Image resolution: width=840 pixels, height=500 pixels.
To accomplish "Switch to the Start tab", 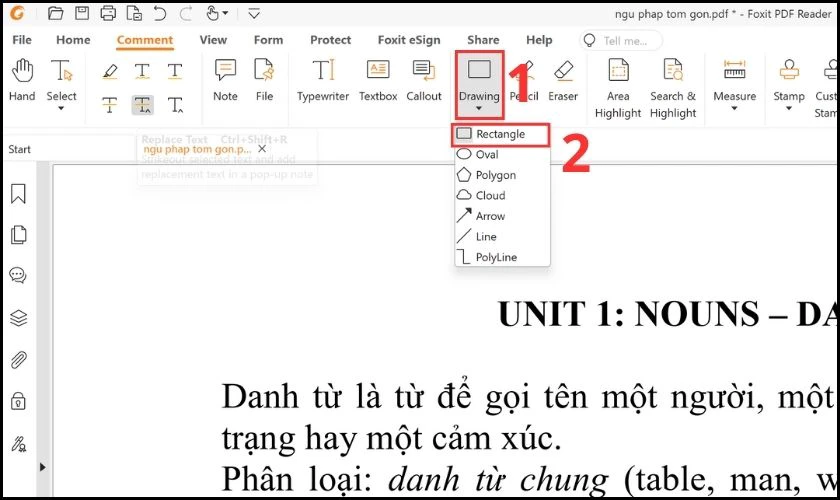I will pyautogui.click(x=19, y=150).
